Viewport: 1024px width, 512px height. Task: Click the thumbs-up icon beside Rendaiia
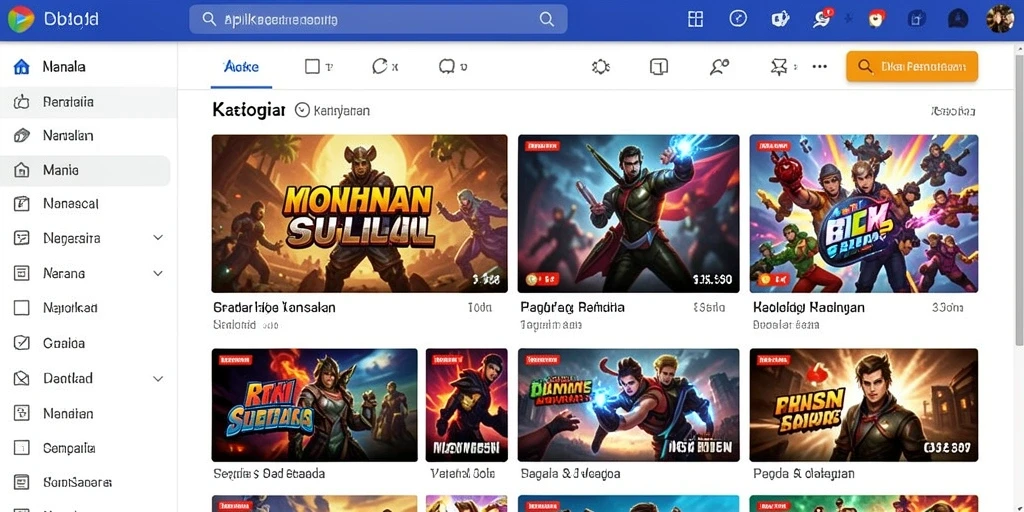pos(22,102)
